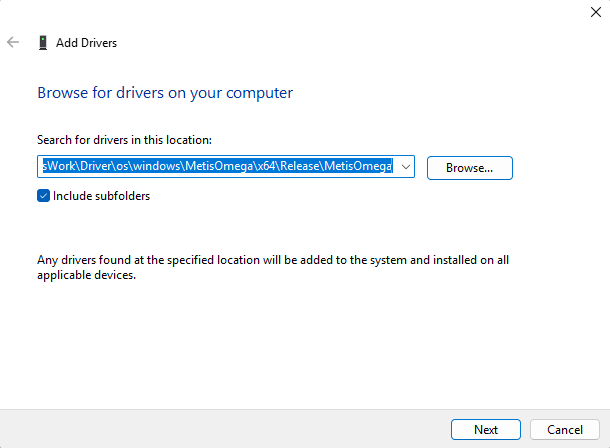Screen dimensions: 610x448
Task: Click the Browse for drivers on your computer heading
Action: click(165, 93)
